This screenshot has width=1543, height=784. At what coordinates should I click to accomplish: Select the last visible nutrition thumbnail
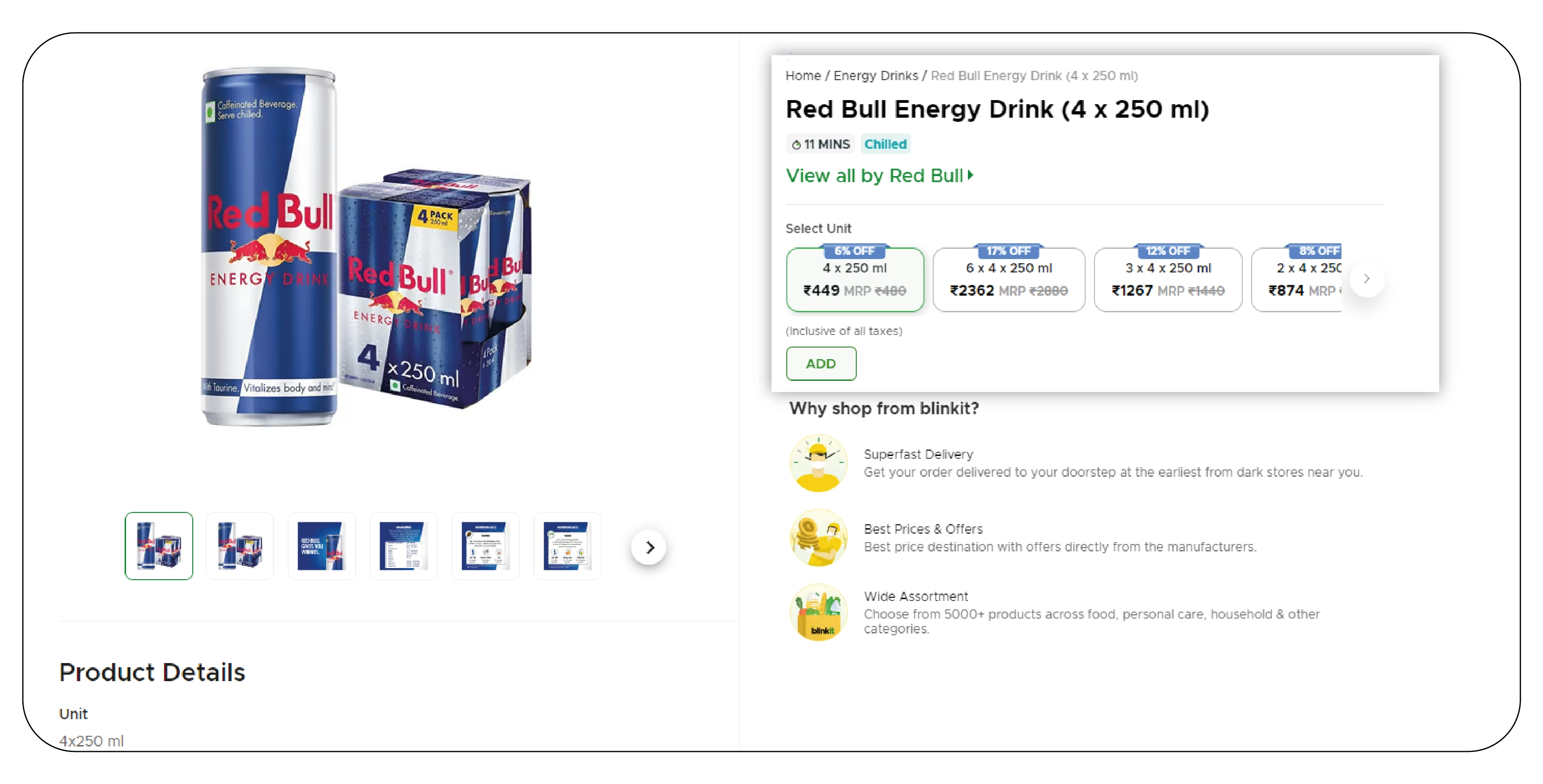567,546
